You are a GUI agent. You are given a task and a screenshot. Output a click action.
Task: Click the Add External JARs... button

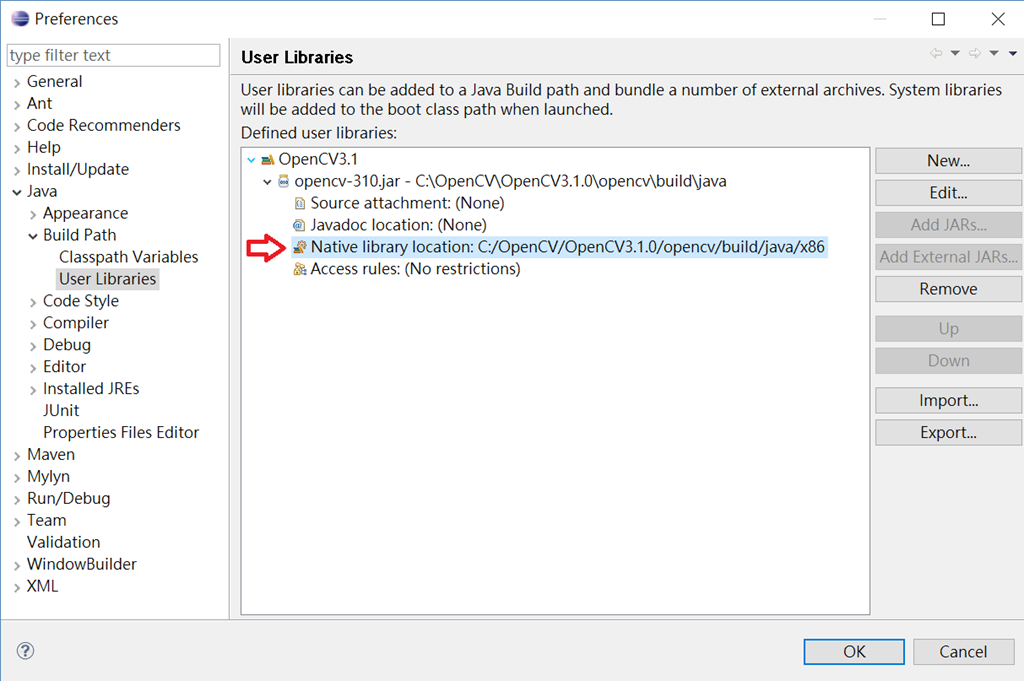(x=948, y=257)
